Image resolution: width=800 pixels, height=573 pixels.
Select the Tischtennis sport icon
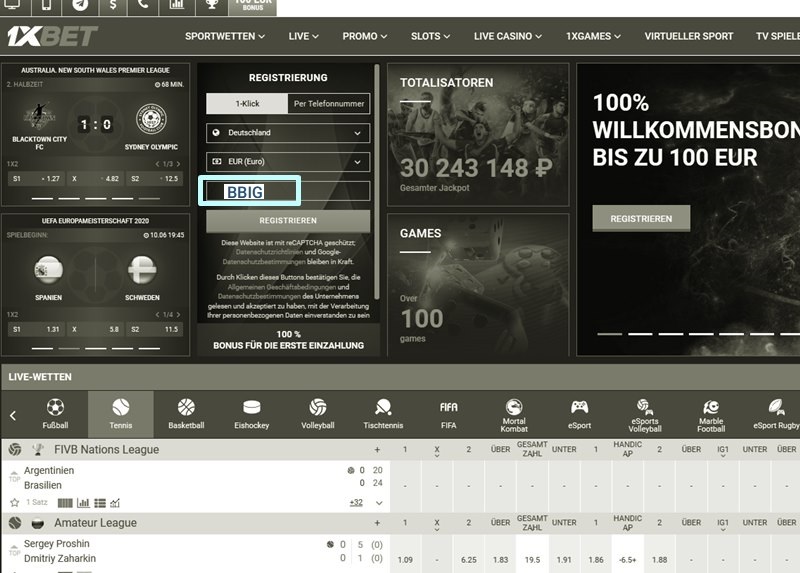383,414
